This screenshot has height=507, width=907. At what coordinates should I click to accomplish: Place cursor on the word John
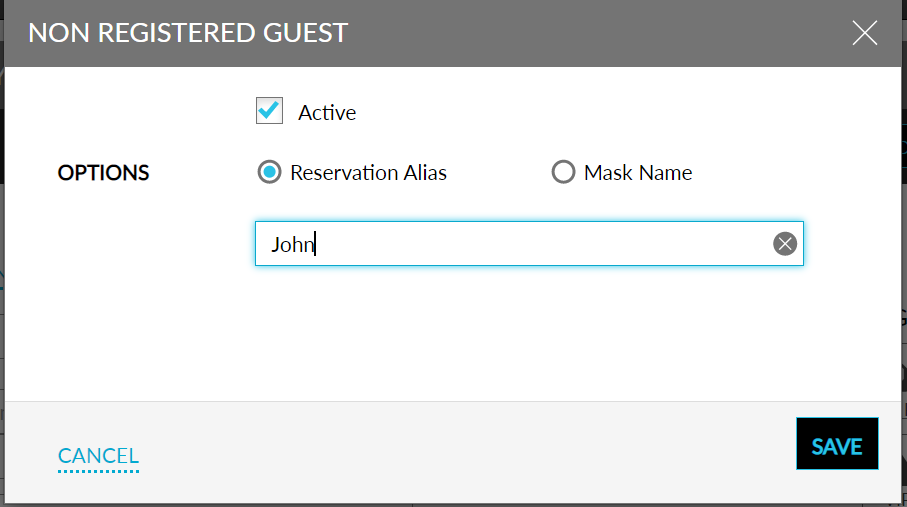(x=292, y=244)
